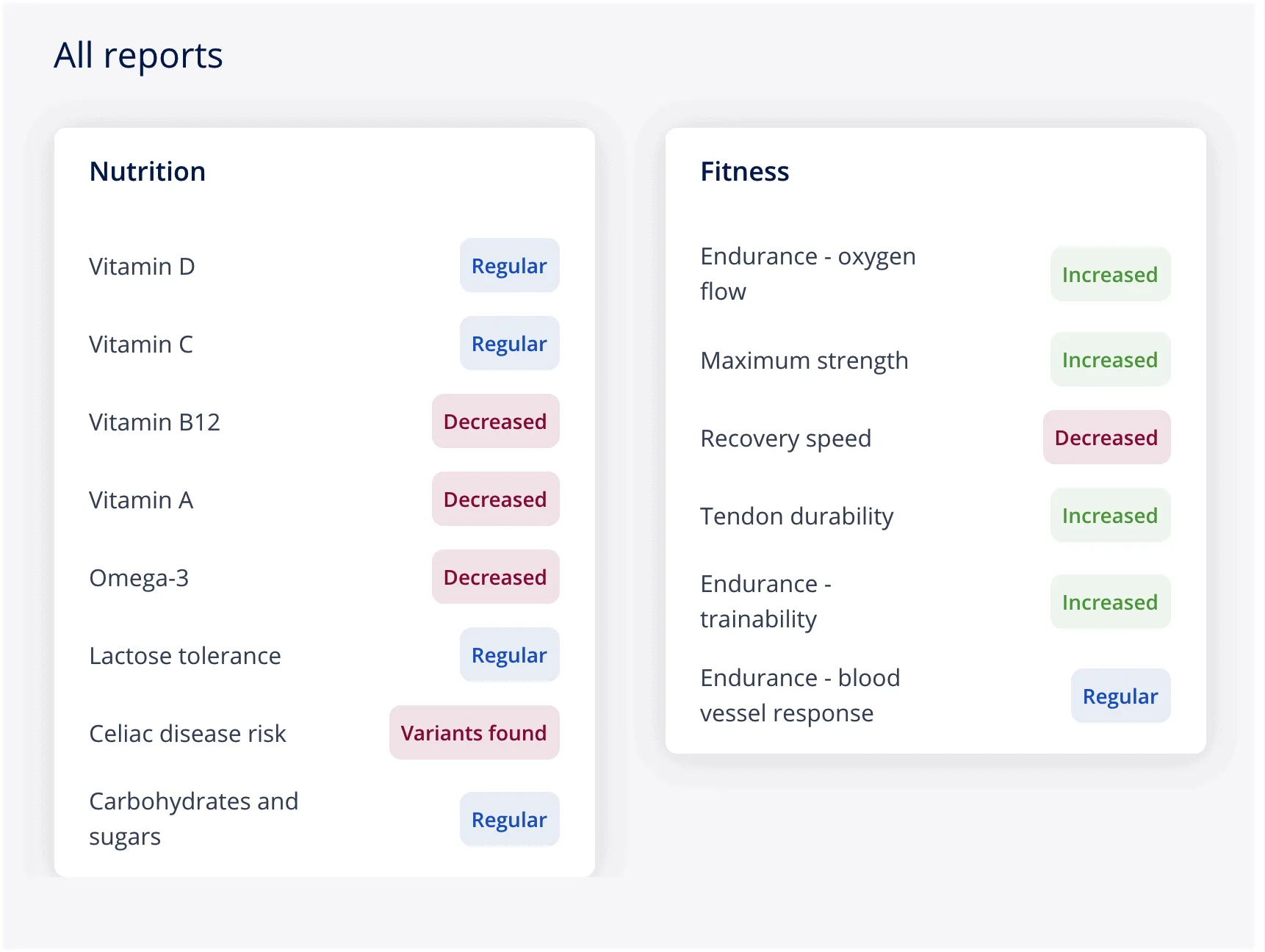This screenshot has width=1265, height=952.
Task: Click the Variants found badge
Action: point(474,732)
